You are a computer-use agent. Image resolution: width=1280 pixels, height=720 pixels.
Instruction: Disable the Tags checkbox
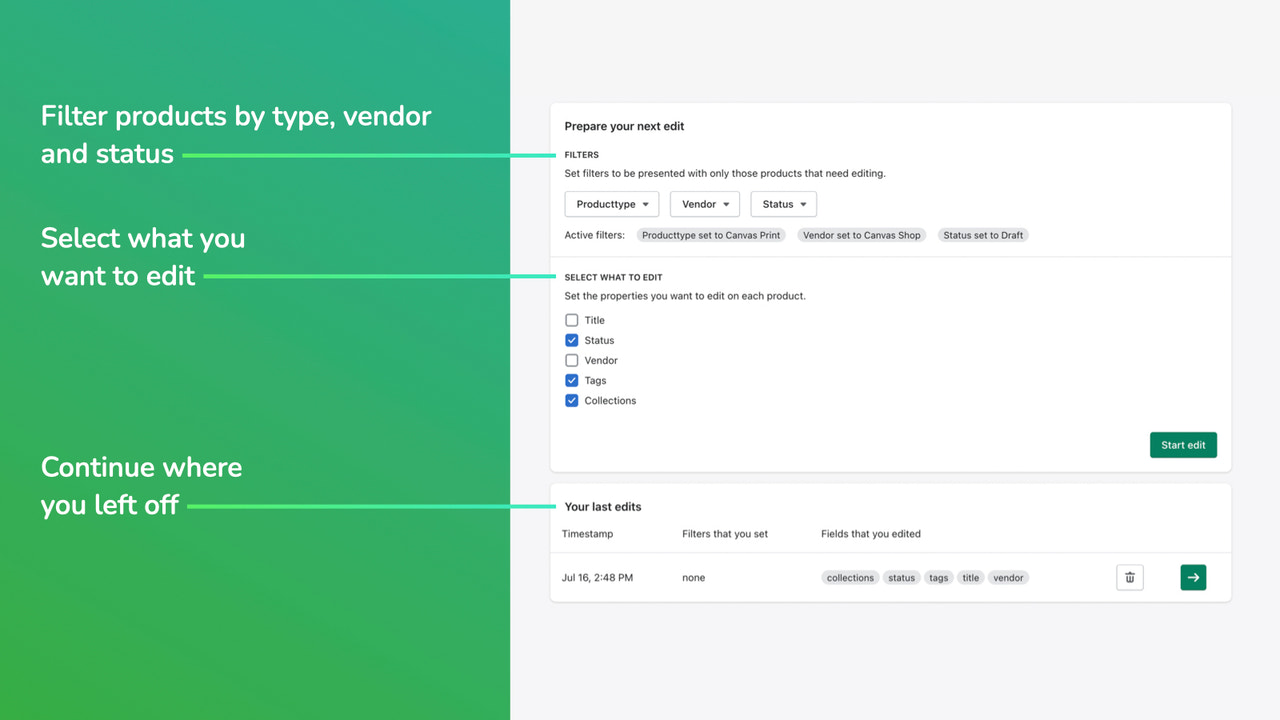click(571, 380)
